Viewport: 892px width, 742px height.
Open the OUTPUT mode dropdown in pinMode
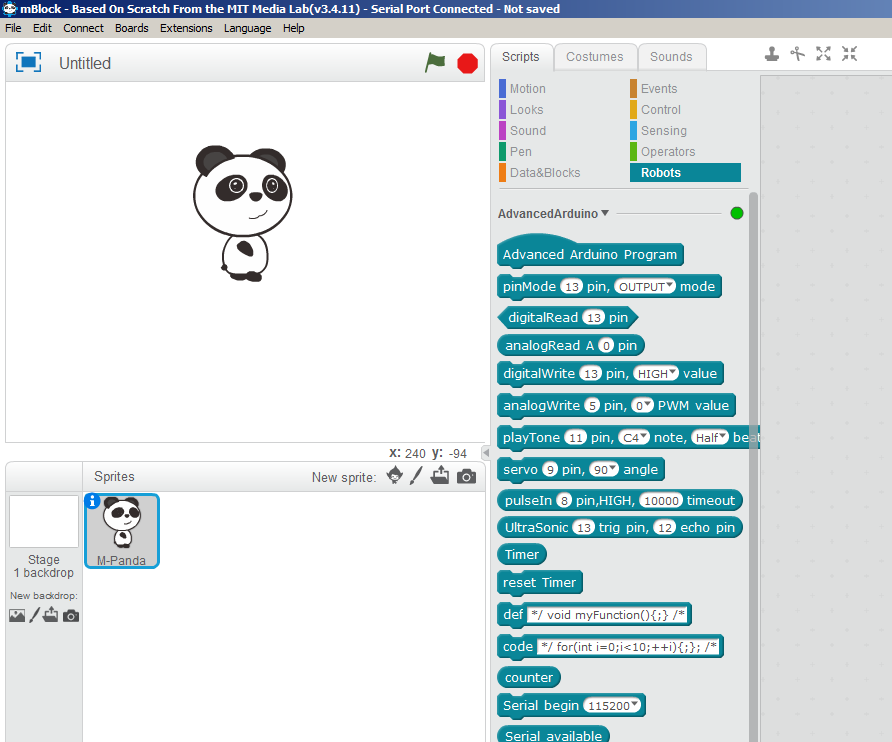[645, 287]
